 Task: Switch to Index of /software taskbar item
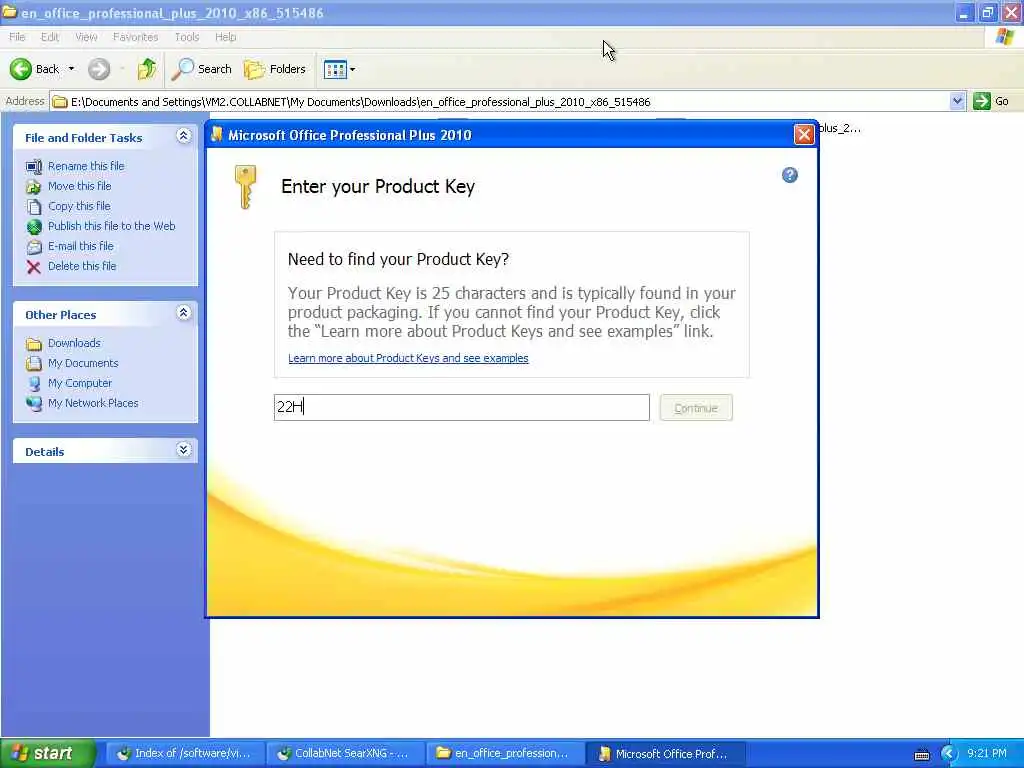pyautogui.click(x=185, y=753)
